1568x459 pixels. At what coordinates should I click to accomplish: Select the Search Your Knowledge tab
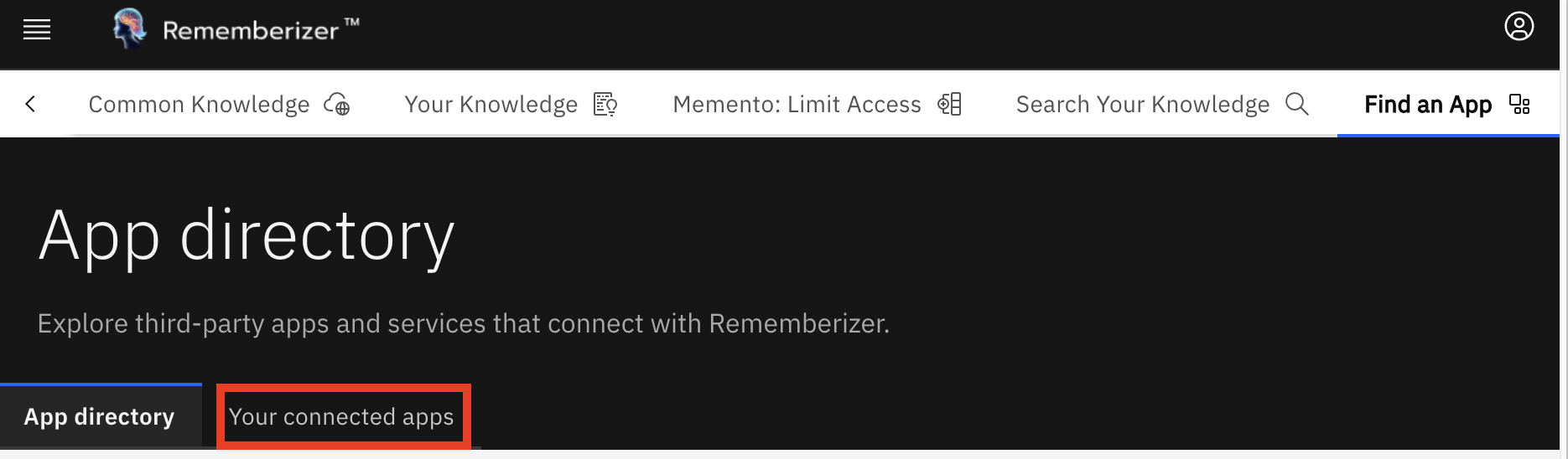click(x=1142, y=105)
